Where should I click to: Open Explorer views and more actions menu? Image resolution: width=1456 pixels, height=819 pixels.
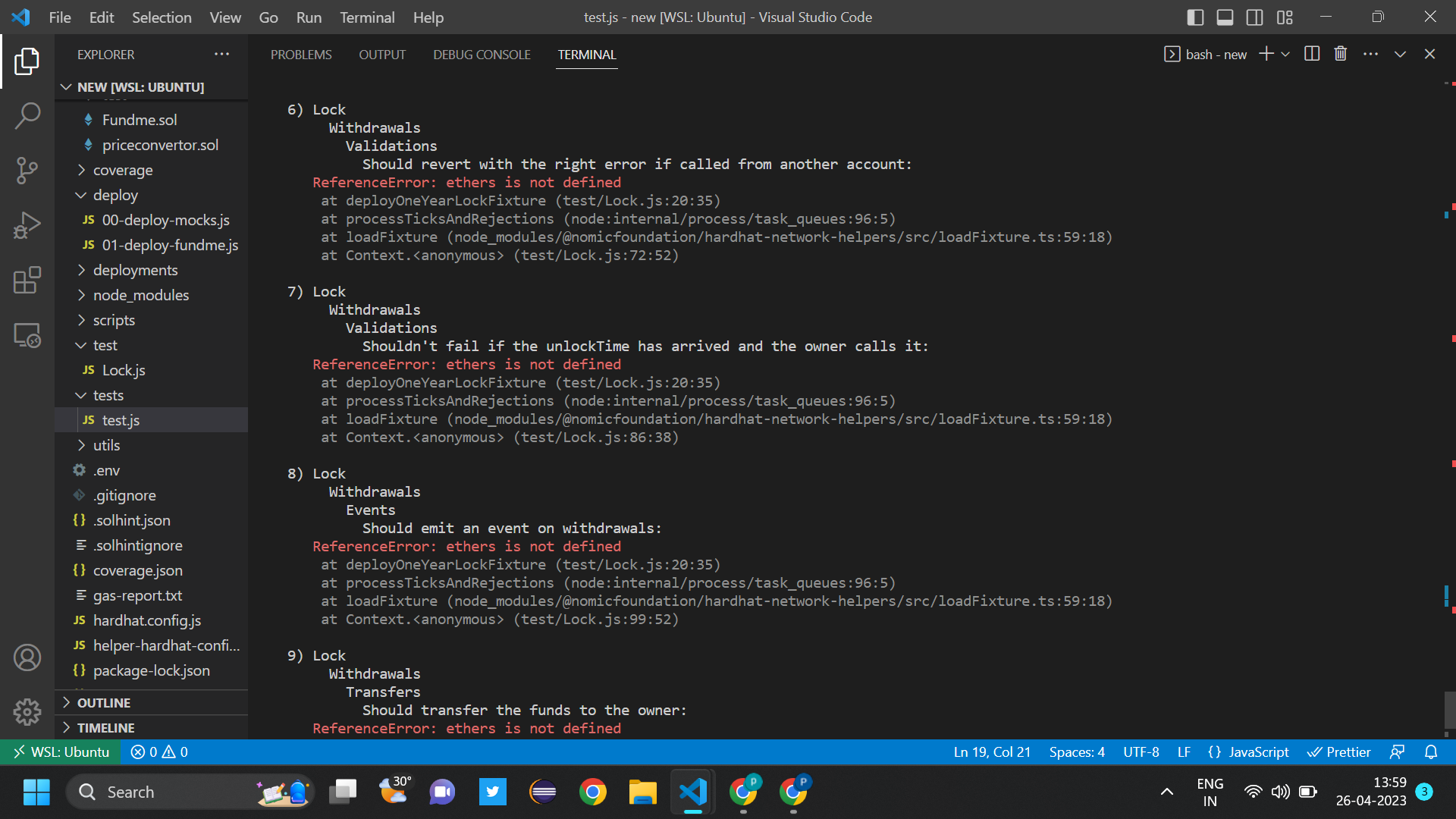point(221,54)
